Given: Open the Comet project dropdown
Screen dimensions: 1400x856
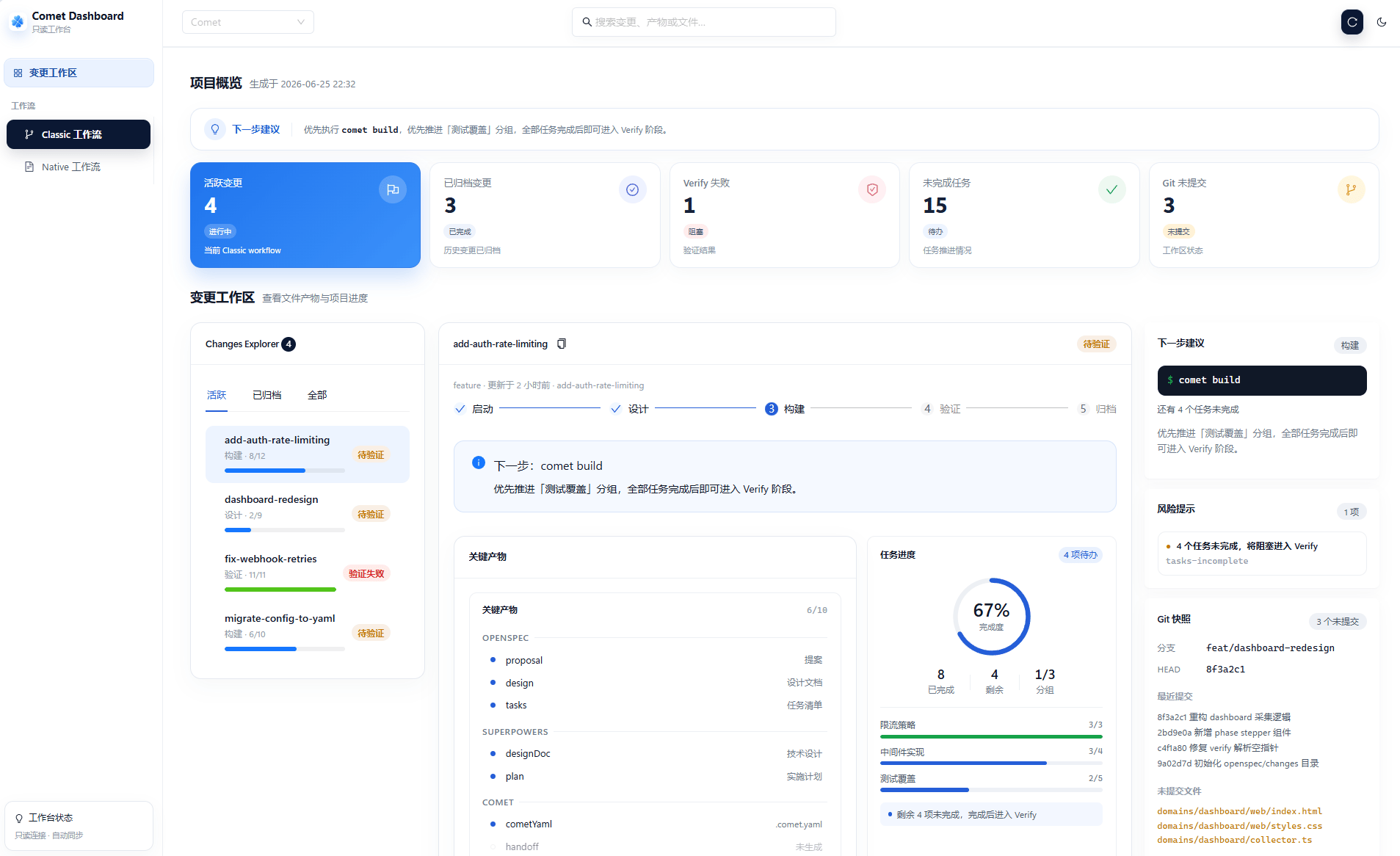Looking at the screenshot, I should (248, 22).
